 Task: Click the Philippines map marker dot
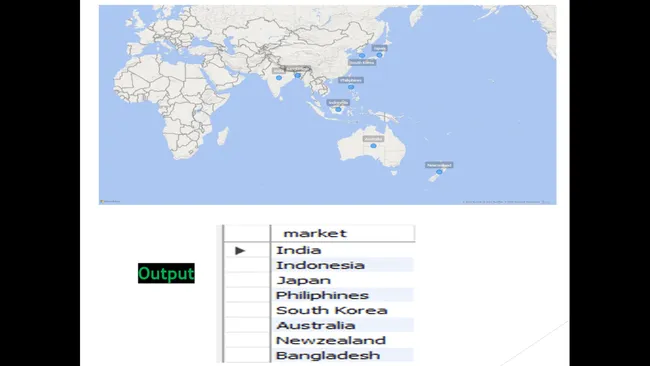click(351, 87)
